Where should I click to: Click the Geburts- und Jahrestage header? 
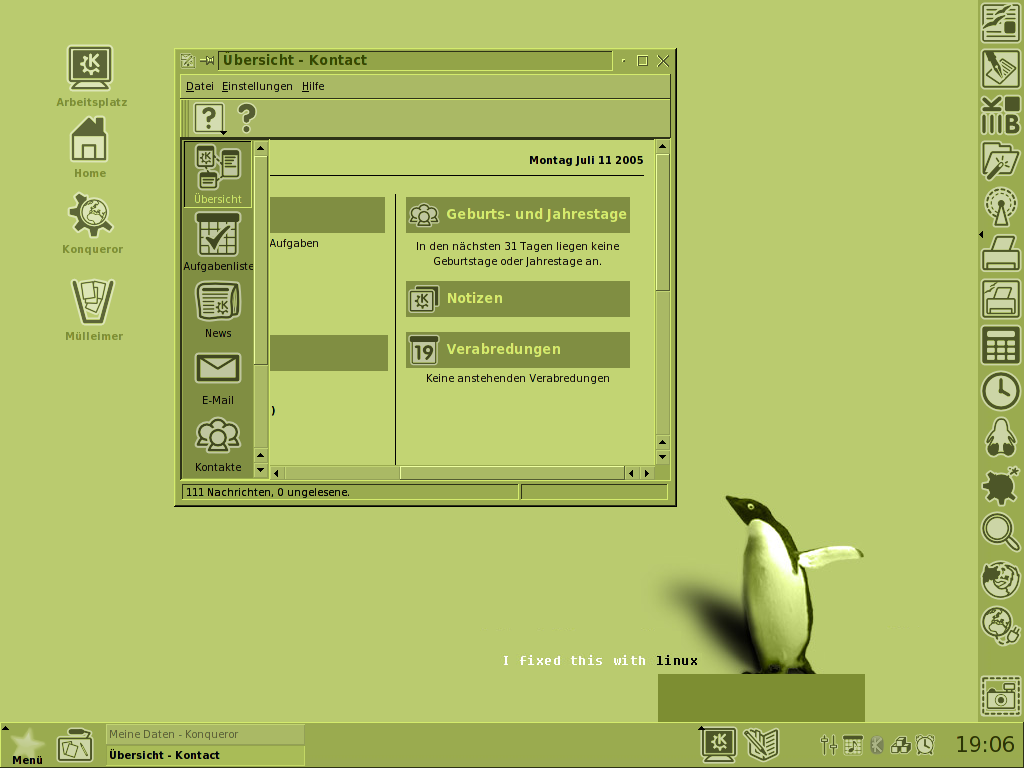click(518, 215)
